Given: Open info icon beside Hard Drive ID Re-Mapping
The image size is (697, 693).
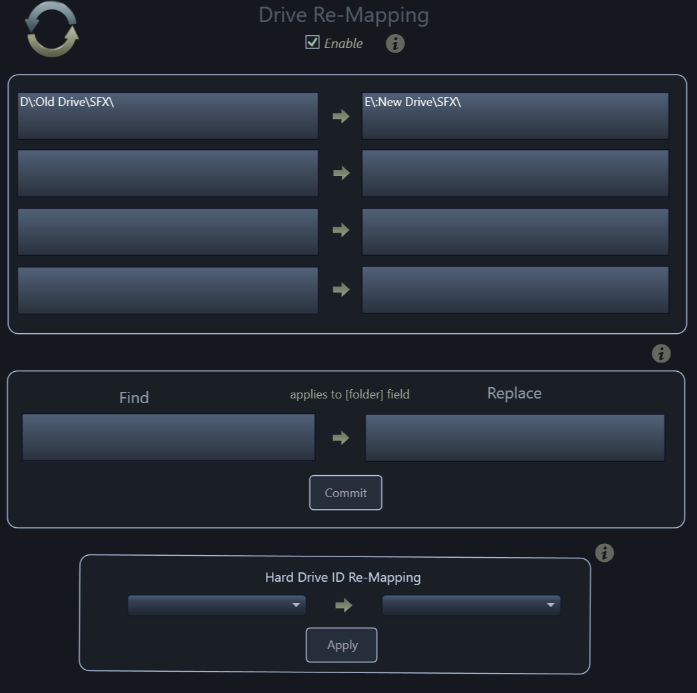Looking at the screenshot, I should (605, 553).
